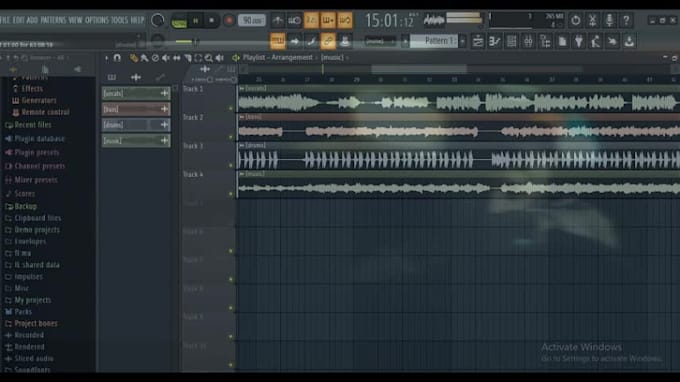Click the download arrow tray icon

click(629, 41)
